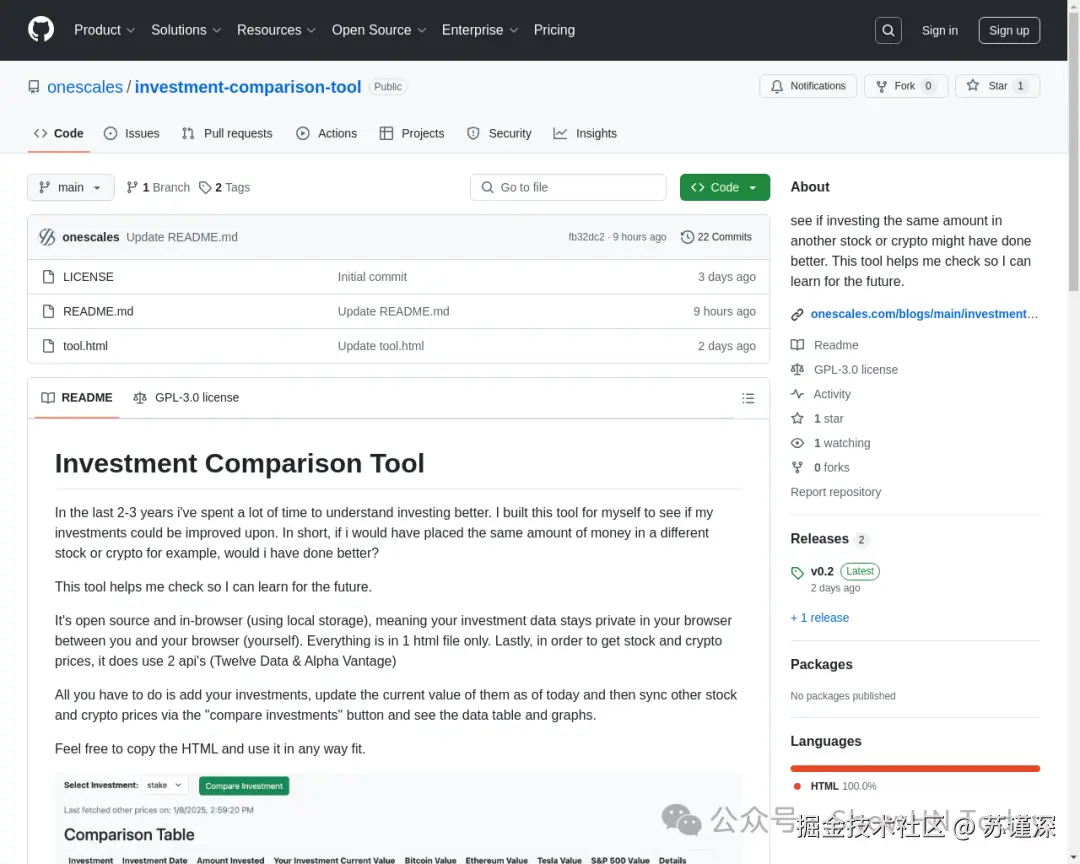Open the main branch selector dropdown
Viewport: 1080px width, 864px height.
(x=71, y=187)
